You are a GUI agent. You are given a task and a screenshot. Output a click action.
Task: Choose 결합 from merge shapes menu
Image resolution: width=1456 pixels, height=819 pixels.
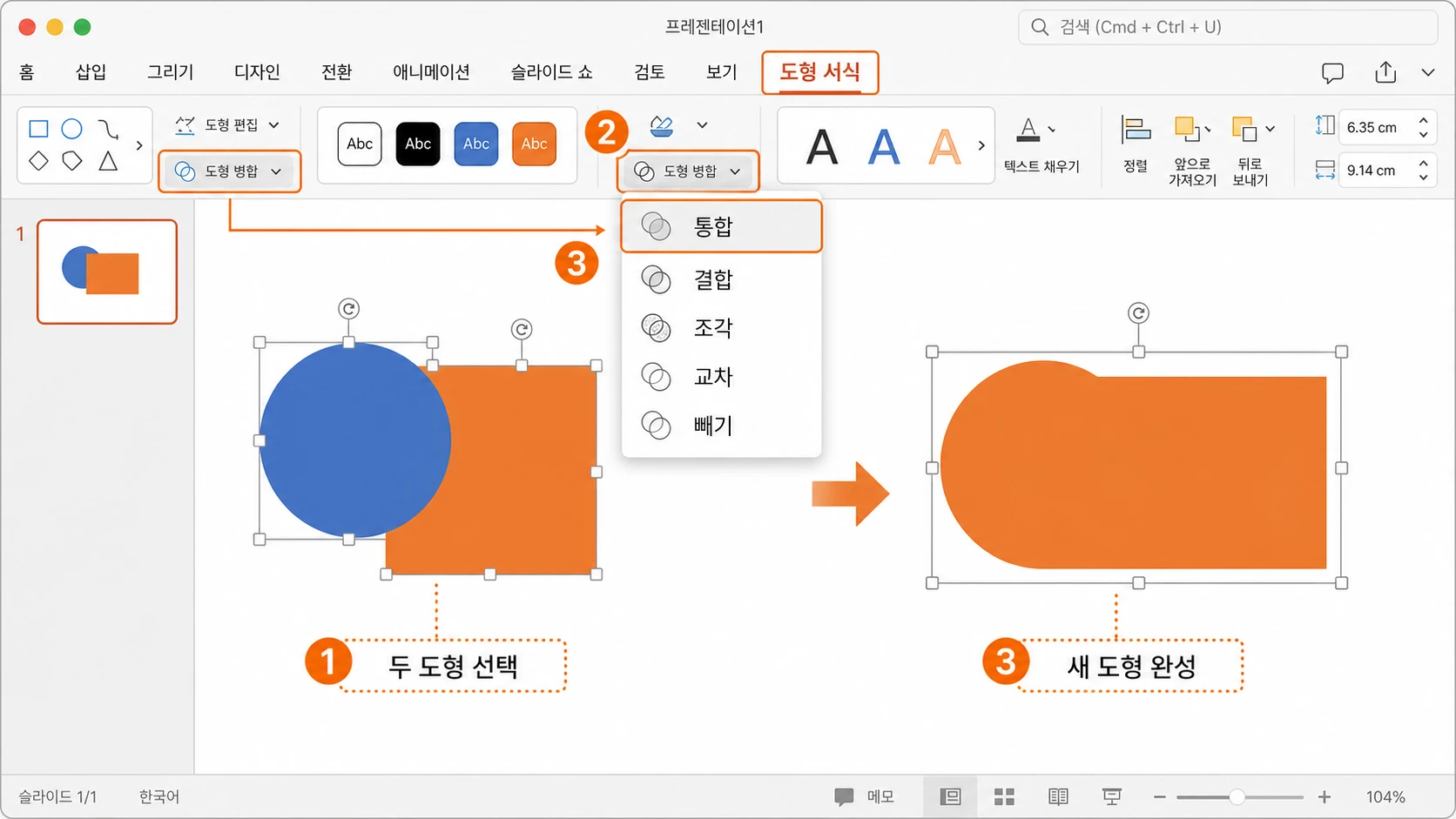pyautogui.click(x=721, y=279)
